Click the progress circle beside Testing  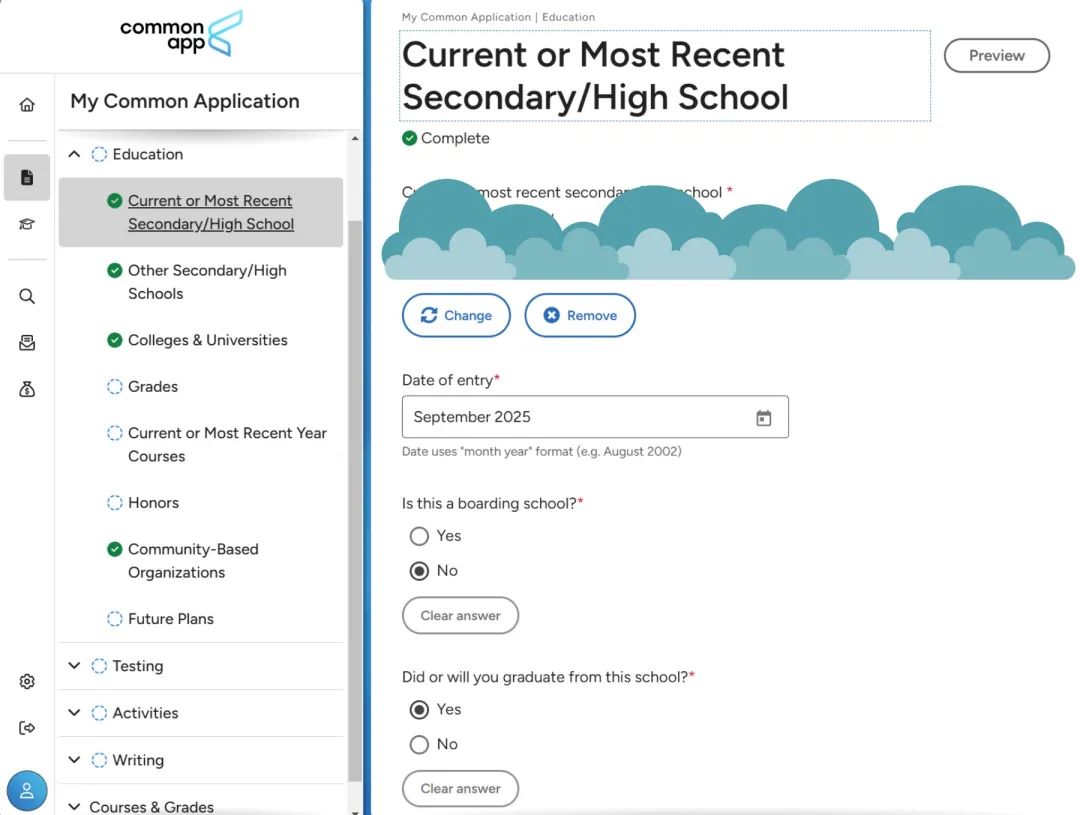[x=99, y=666]
